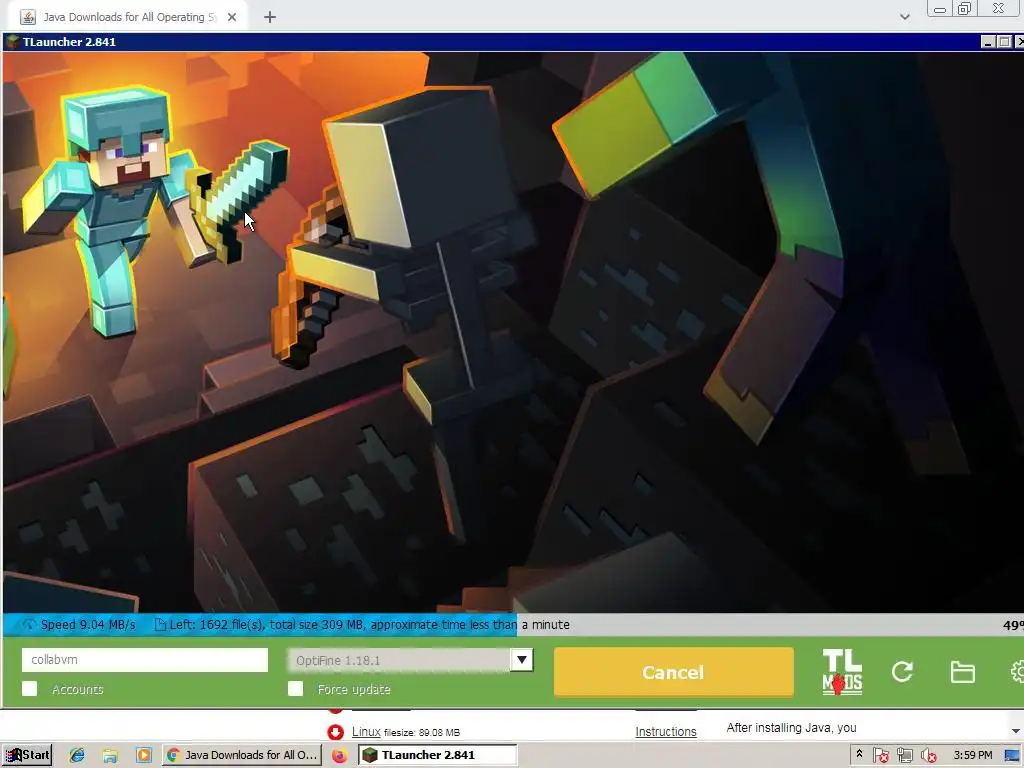1024x768 pixels.
Task: Click the Firefox icon in taskbar
Action: coord(339,756)
